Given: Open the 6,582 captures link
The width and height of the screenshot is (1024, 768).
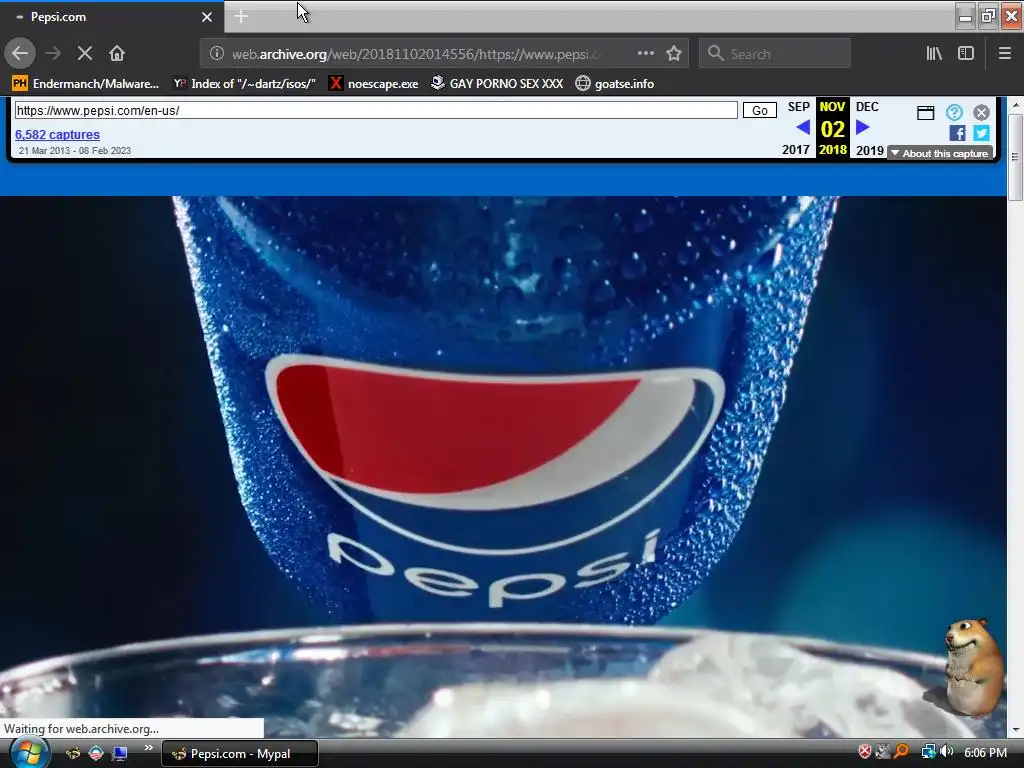Looking at the screenshot, I should 57,135.
